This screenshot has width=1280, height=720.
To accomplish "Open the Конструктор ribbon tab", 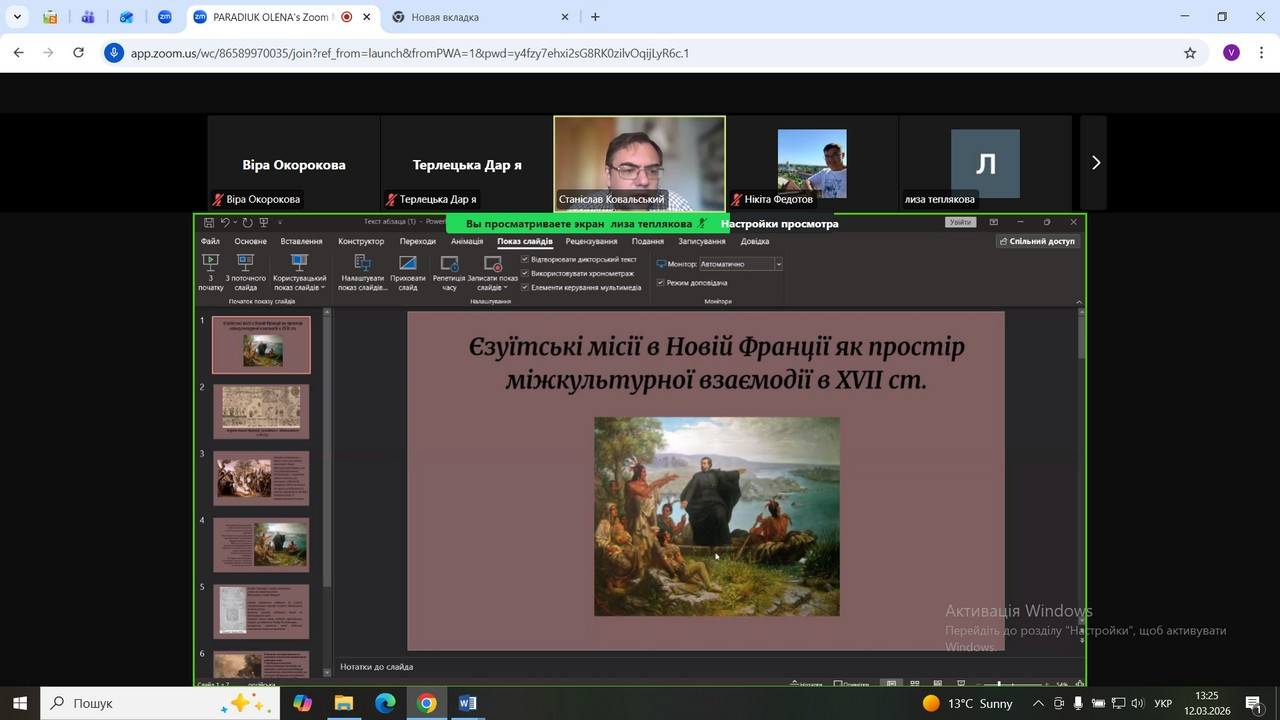I will [x=361, y=241].
